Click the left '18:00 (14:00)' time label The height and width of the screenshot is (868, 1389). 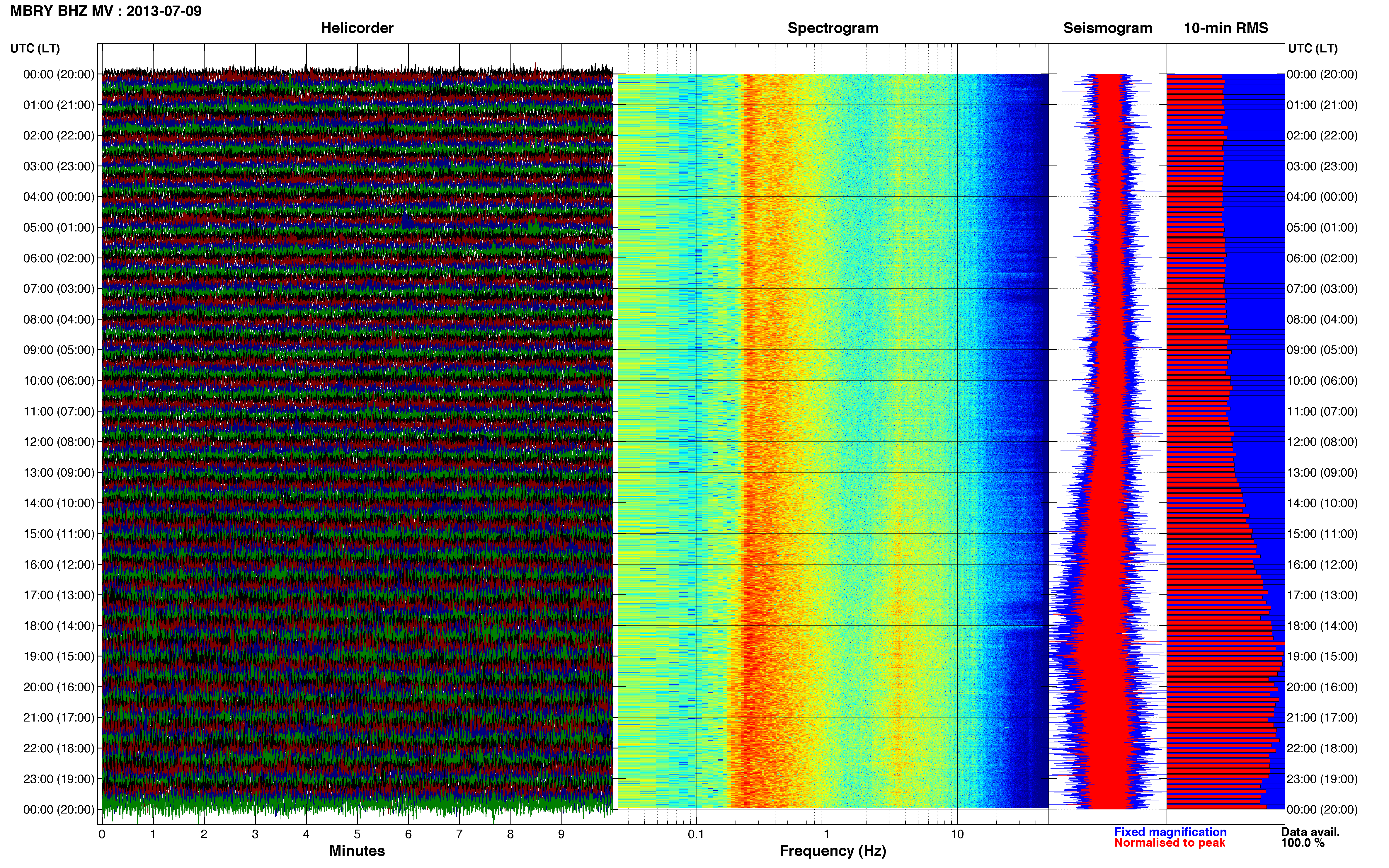(59, 626)
